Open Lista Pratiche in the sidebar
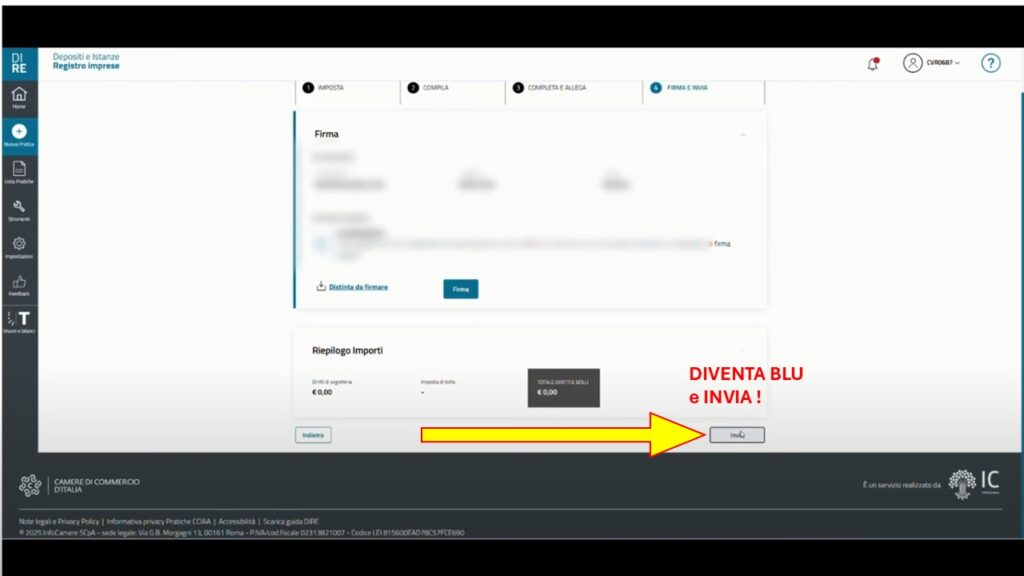Image resolution: width=1024 pixels, height=576 pixels. pos(19,172)
